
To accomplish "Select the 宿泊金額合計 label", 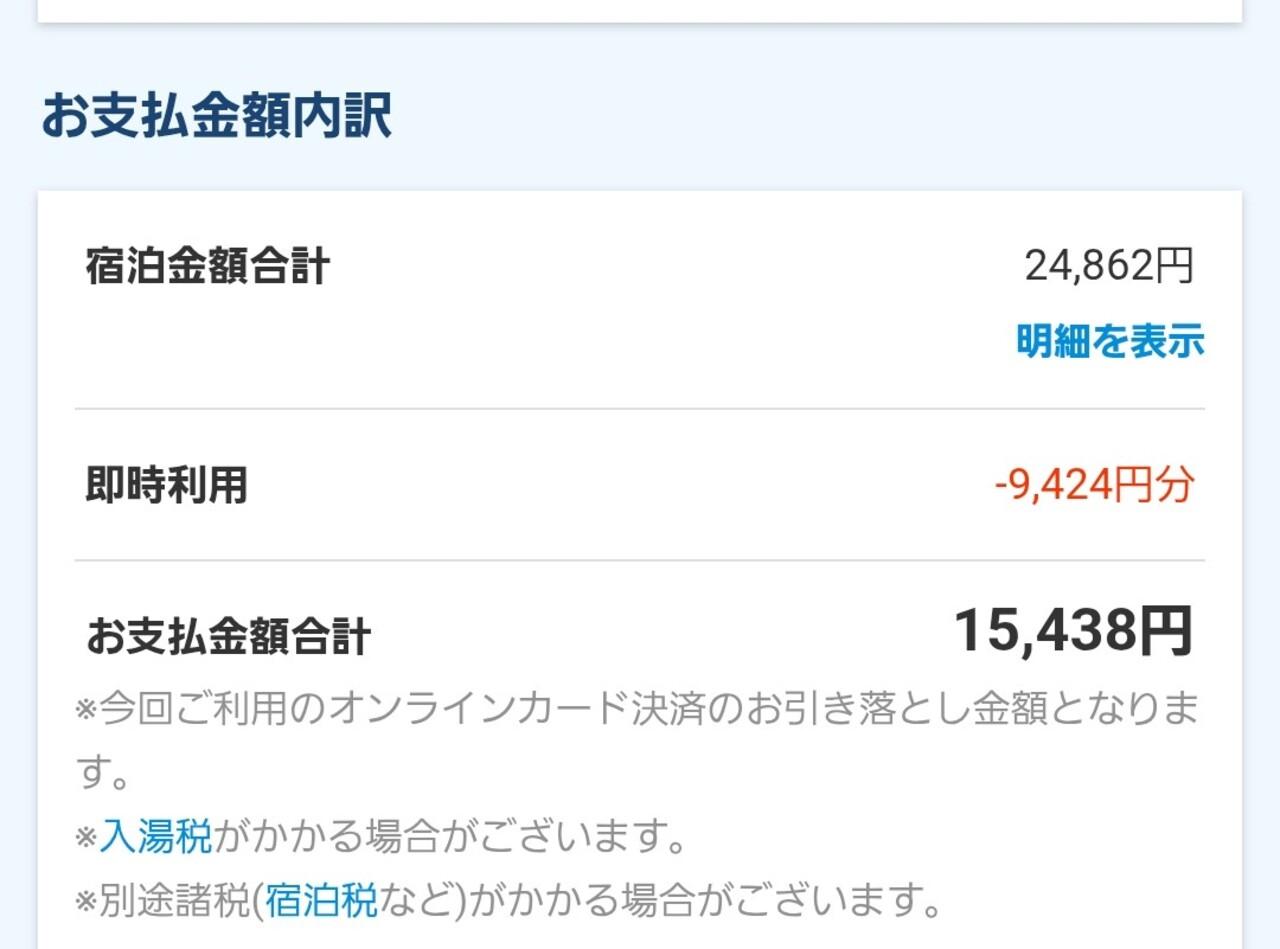I will pyautogui.click(x=207, y=268).
